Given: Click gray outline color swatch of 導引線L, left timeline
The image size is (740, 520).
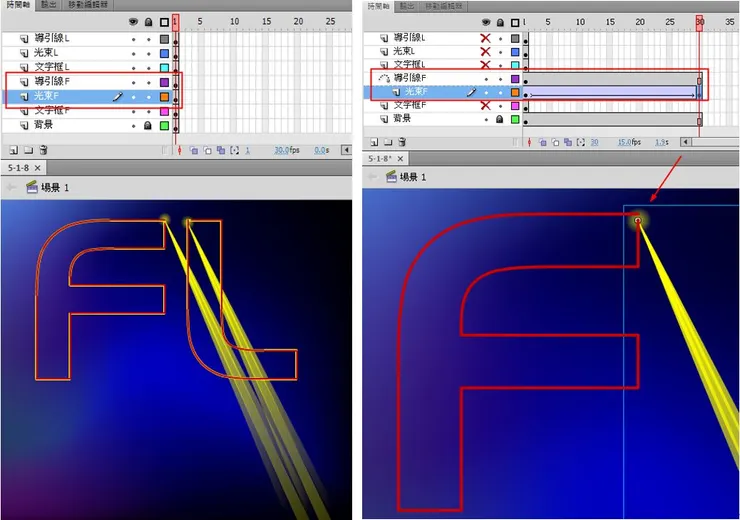Looking at the screenshot, I should tap(164, 39).
